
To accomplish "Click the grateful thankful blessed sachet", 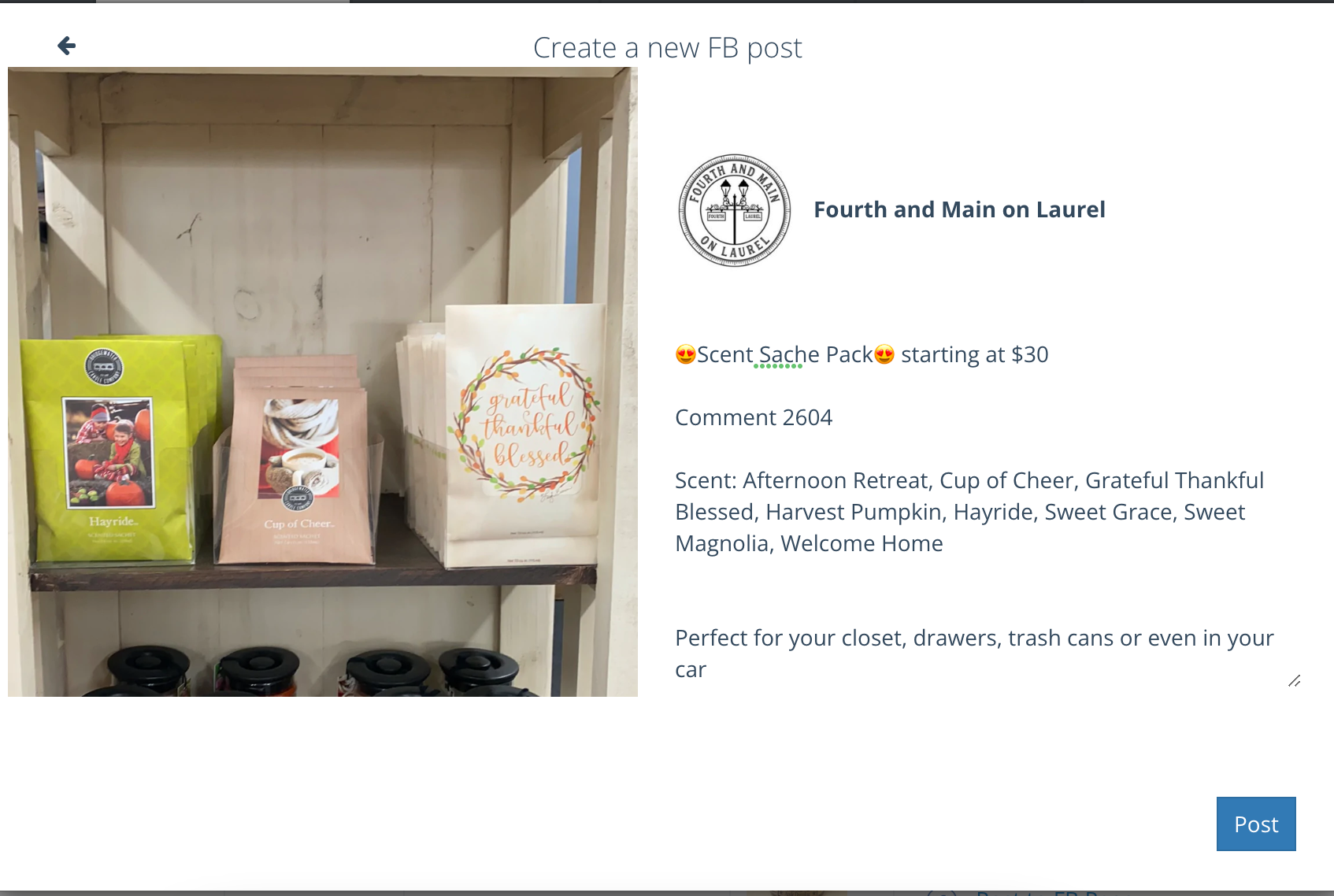I will 524,435.
